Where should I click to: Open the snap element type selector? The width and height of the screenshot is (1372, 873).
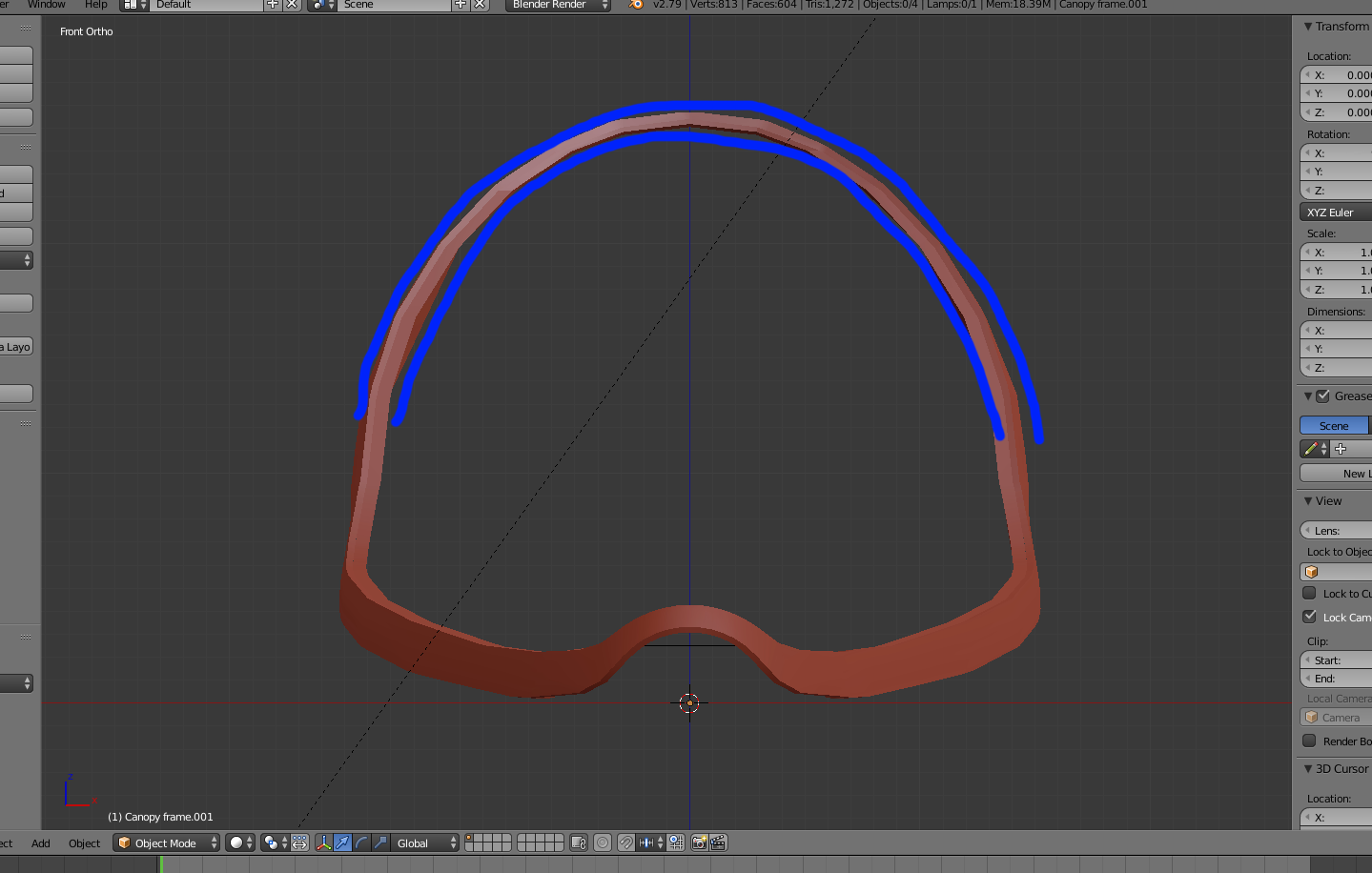point(652,843)
